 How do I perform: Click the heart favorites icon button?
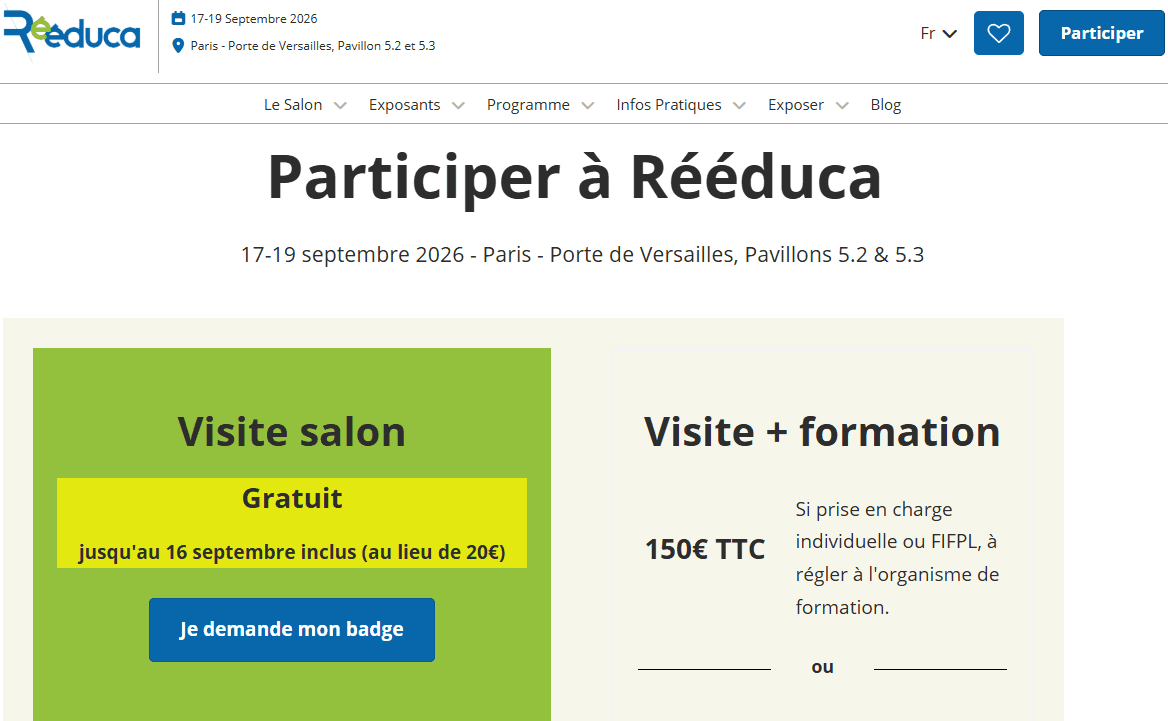pos(998,33)
